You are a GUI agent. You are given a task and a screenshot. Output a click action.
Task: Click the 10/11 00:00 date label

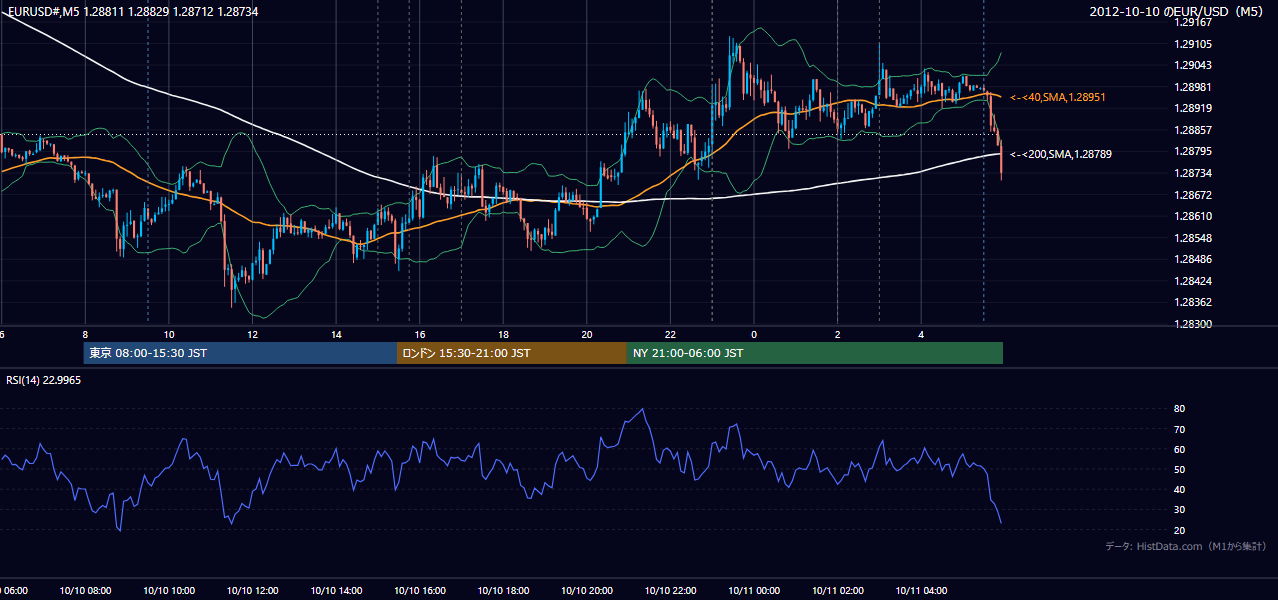click(x=754, y=590)
